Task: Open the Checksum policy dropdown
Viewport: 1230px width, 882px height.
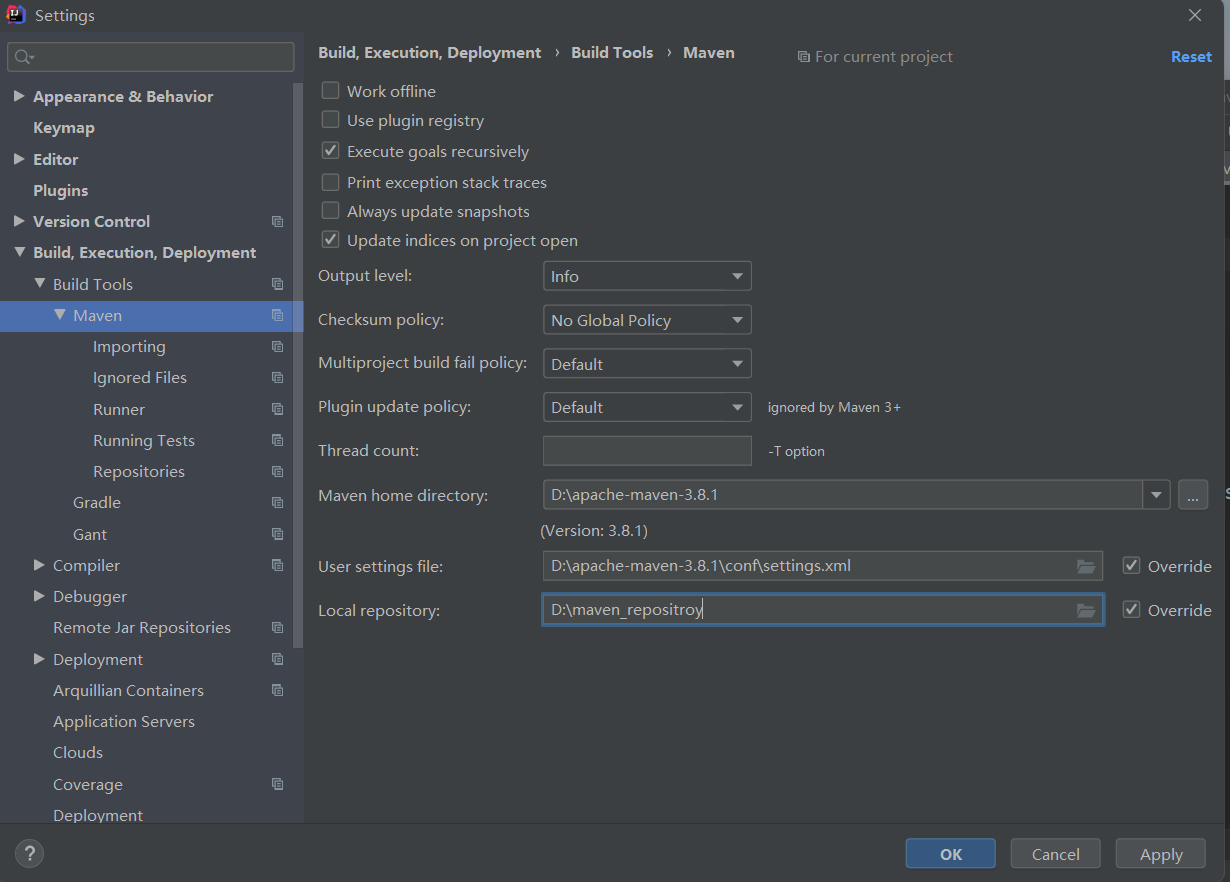Action: pyautogui.click(x=647, y=320)
